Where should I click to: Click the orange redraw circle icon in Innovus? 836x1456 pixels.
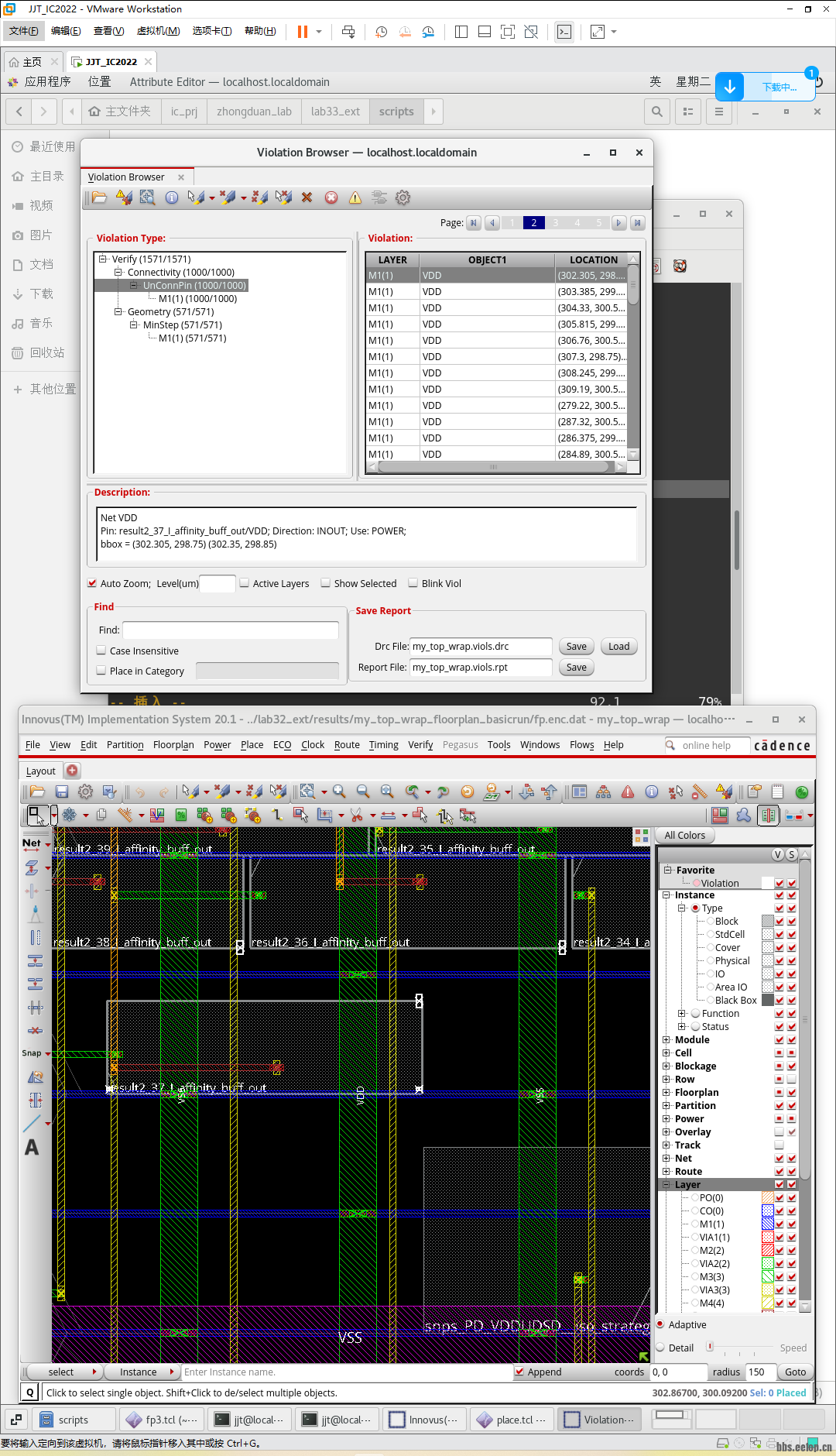467,792
